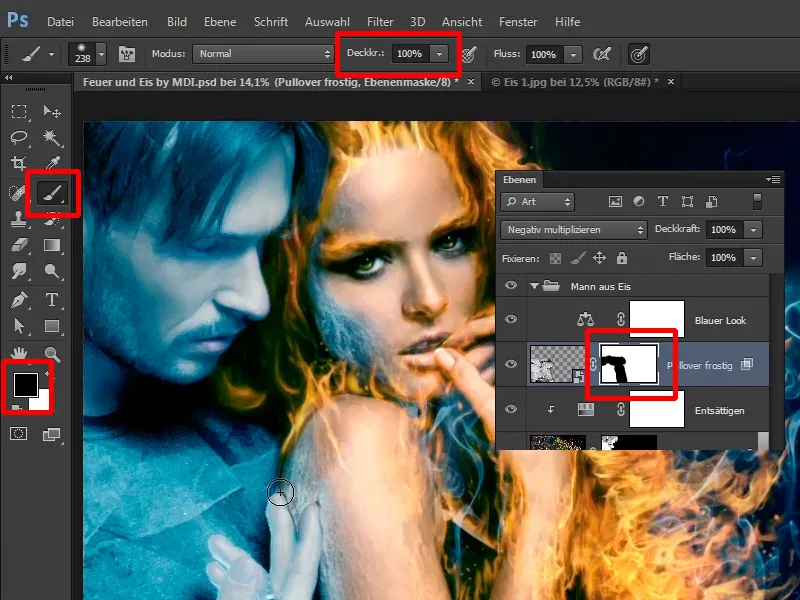Select the Rectangular Marquee tool
The height and width of the screenshot is (600, 800).
[19, 111]
